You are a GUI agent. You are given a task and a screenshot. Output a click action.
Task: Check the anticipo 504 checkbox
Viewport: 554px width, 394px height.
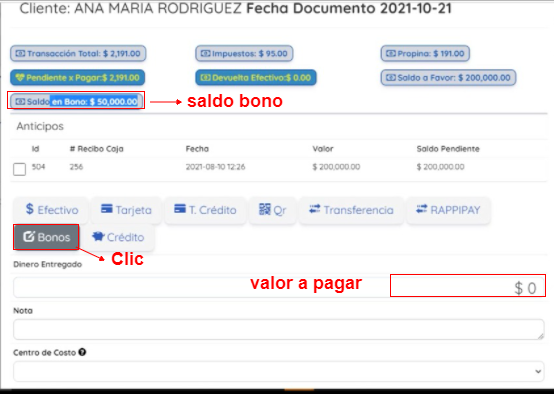[x=19, y=169]
